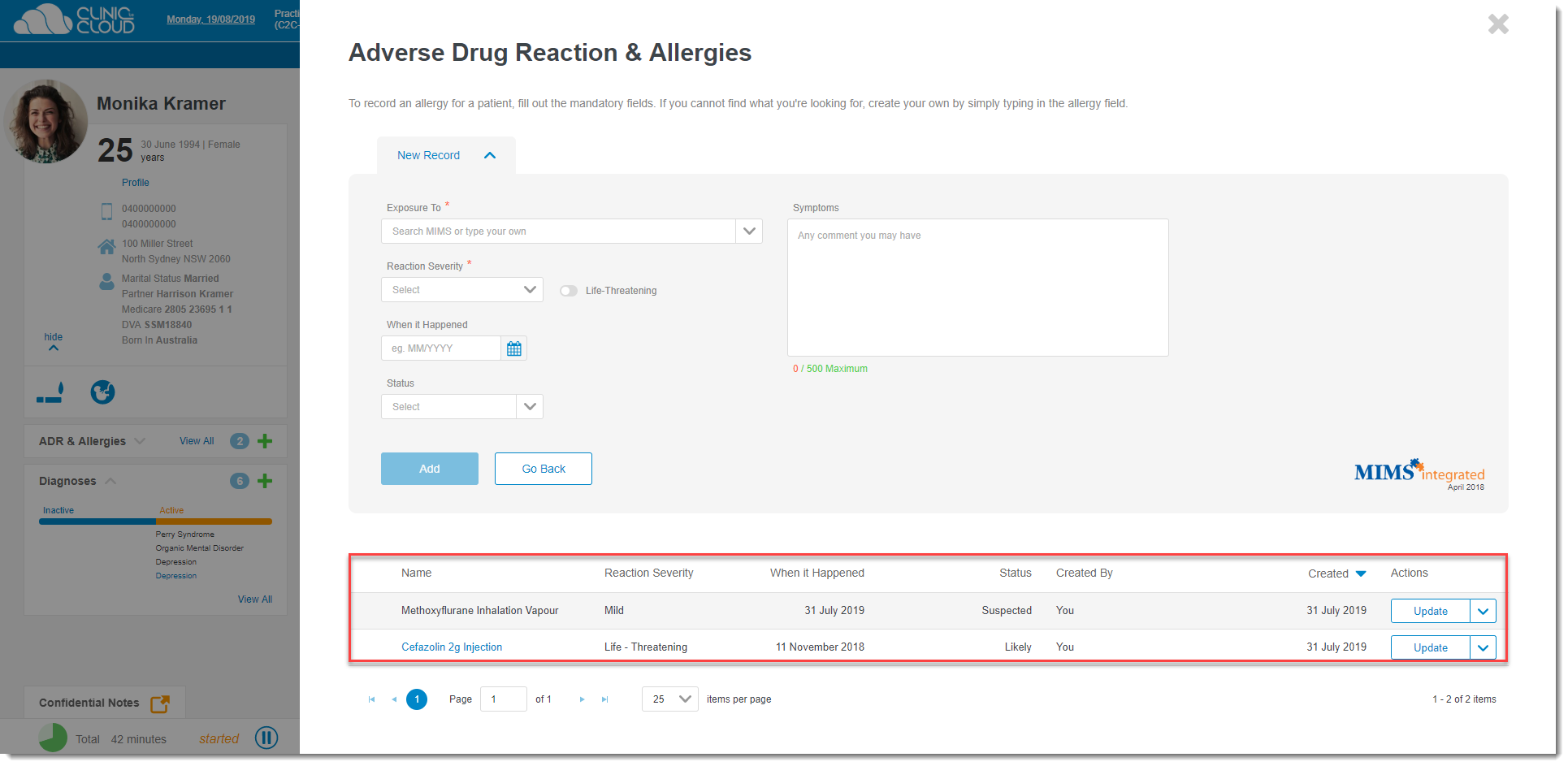
Task: Open the Cefazolin 2g Injection link
Action: [452, 647]
